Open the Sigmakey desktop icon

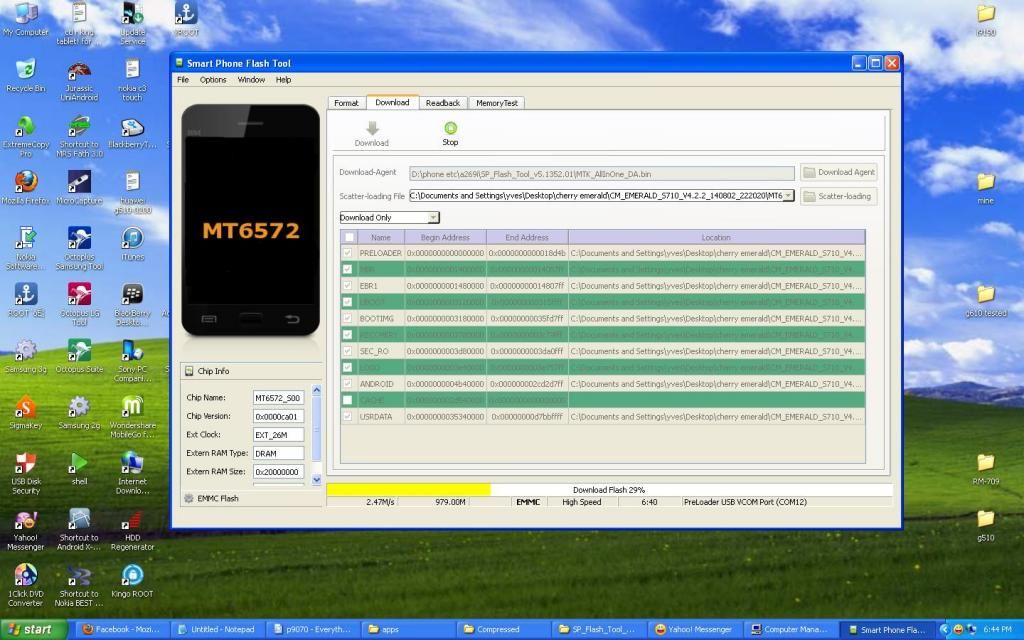pos(25,407)
